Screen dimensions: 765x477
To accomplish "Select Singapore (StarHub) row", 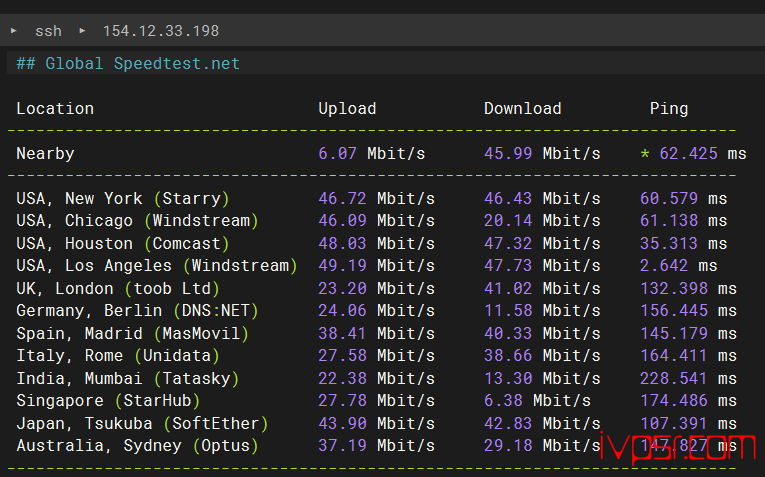I will pos(108,400).
